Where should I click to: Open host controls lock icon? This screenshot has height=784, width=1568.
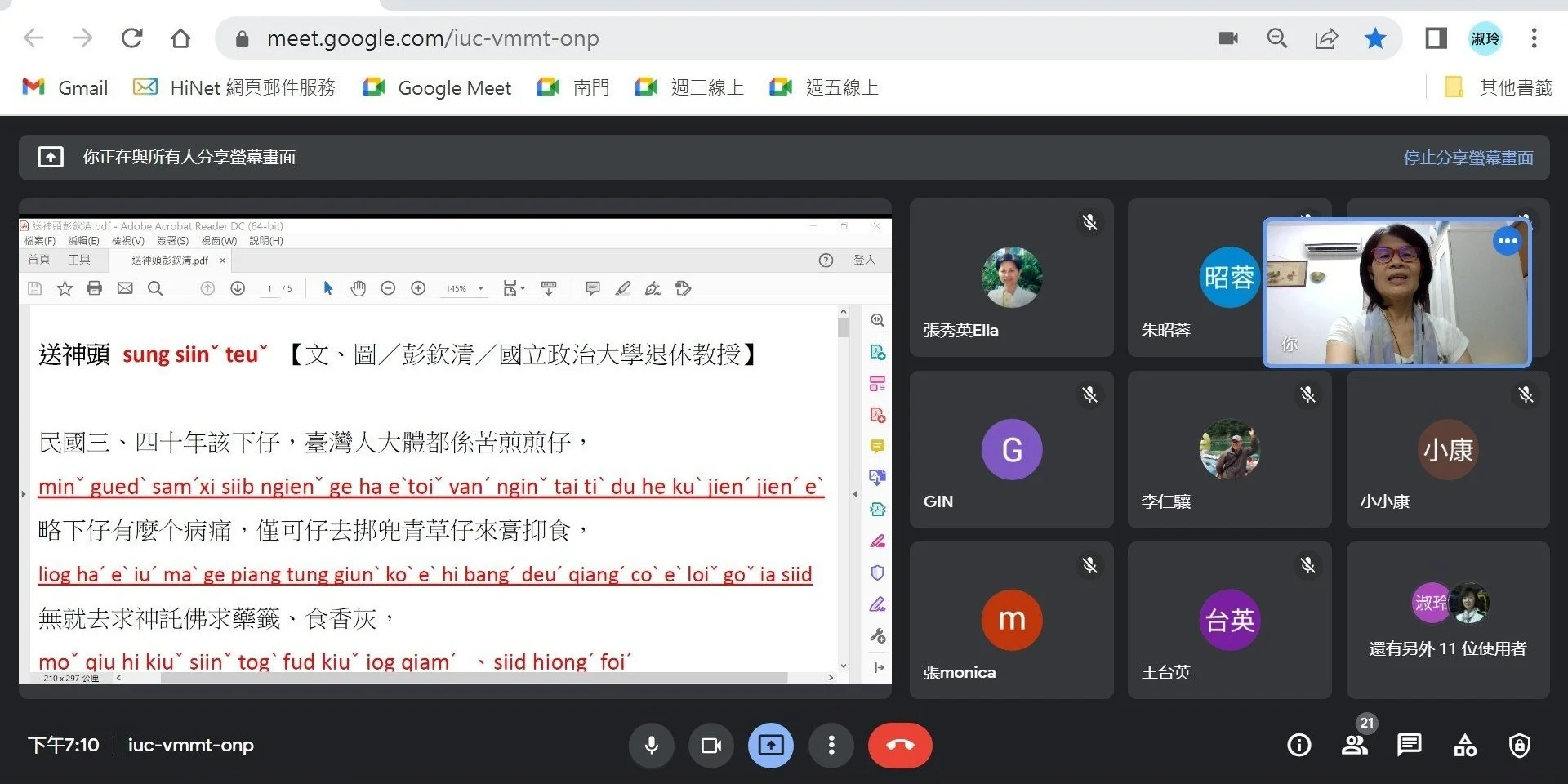click(1520, 746)
